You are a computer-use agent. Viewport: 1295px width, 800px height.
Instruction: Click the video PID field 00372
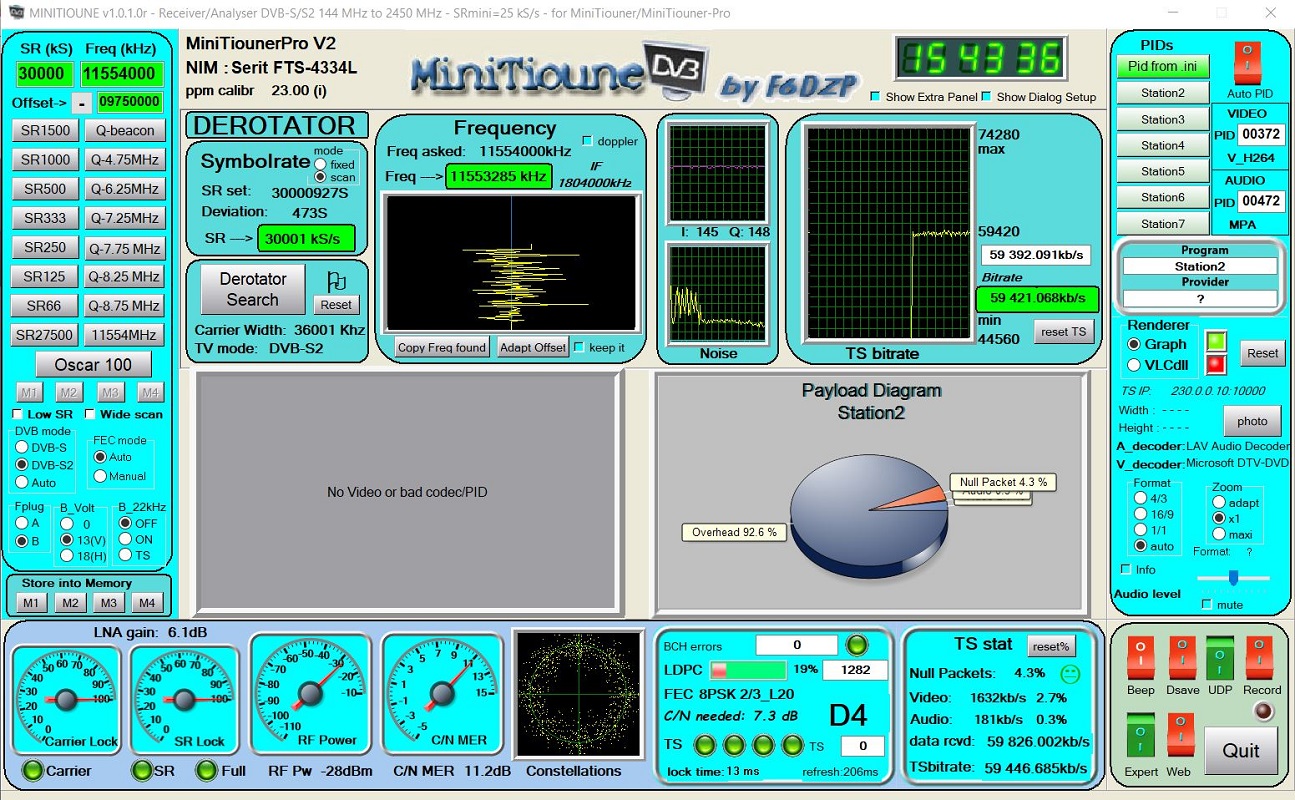1260,135
